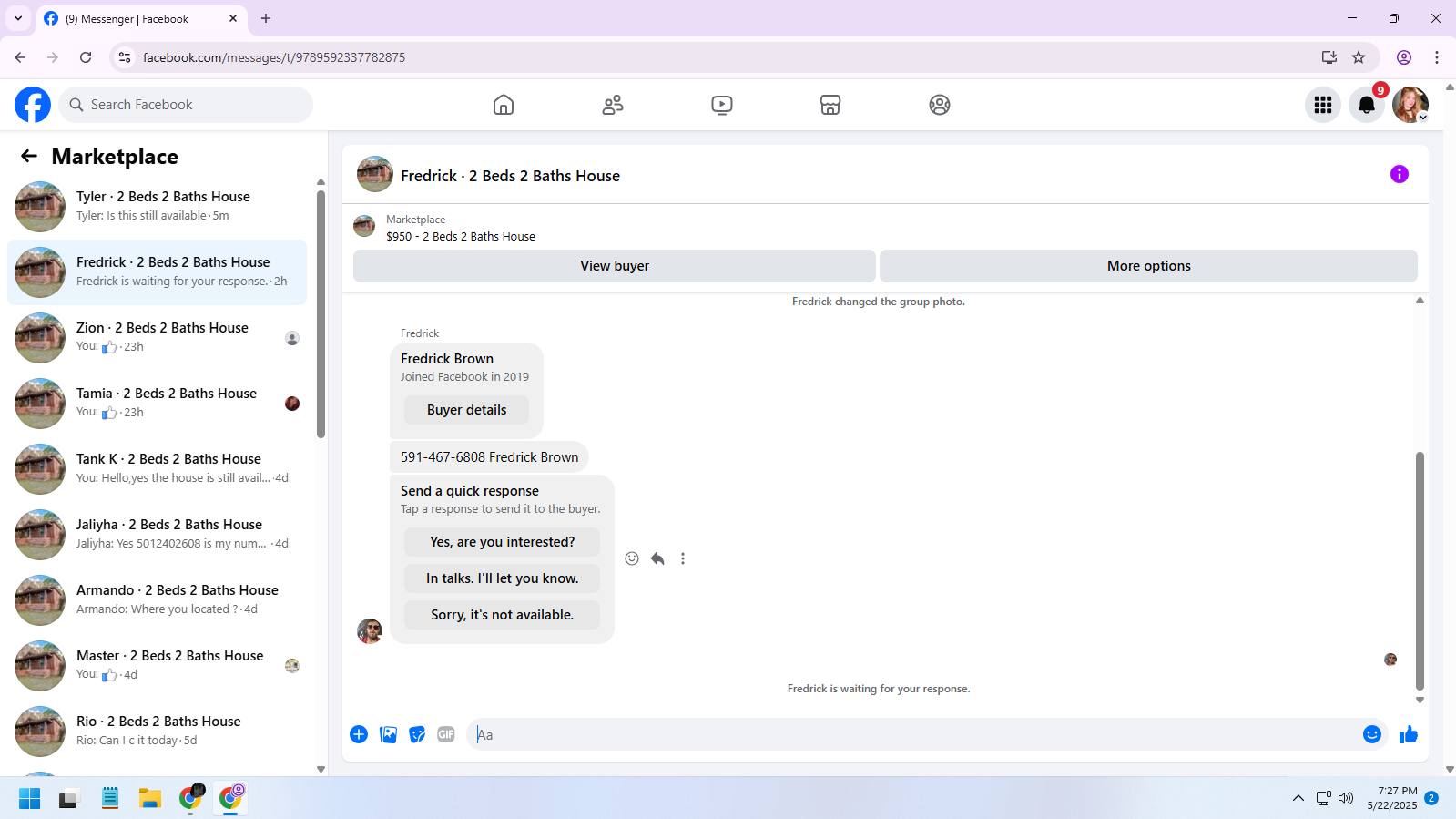
Task: Open the notifications bell
Action: pos(1367,105)
